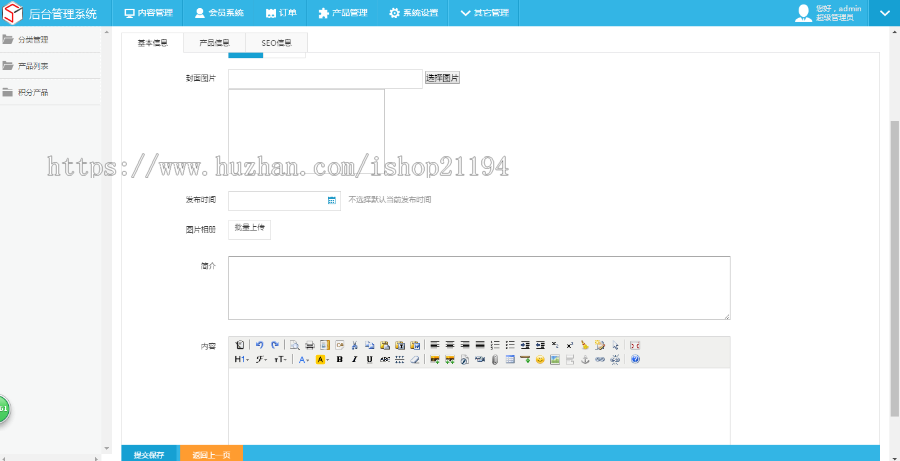This screenshot has width=900, height=461.
Task: Open editor about help icon
Action: pos(635,359)
